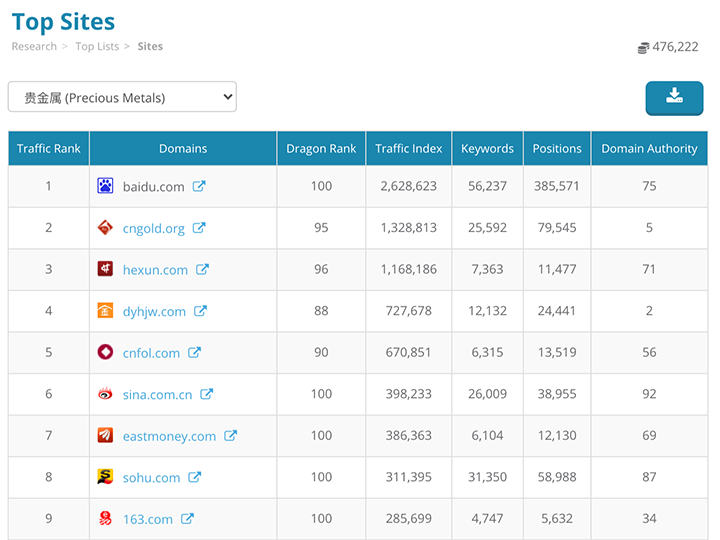
Task: Open external link icon next to baidu.com
Action: point(199,186)
